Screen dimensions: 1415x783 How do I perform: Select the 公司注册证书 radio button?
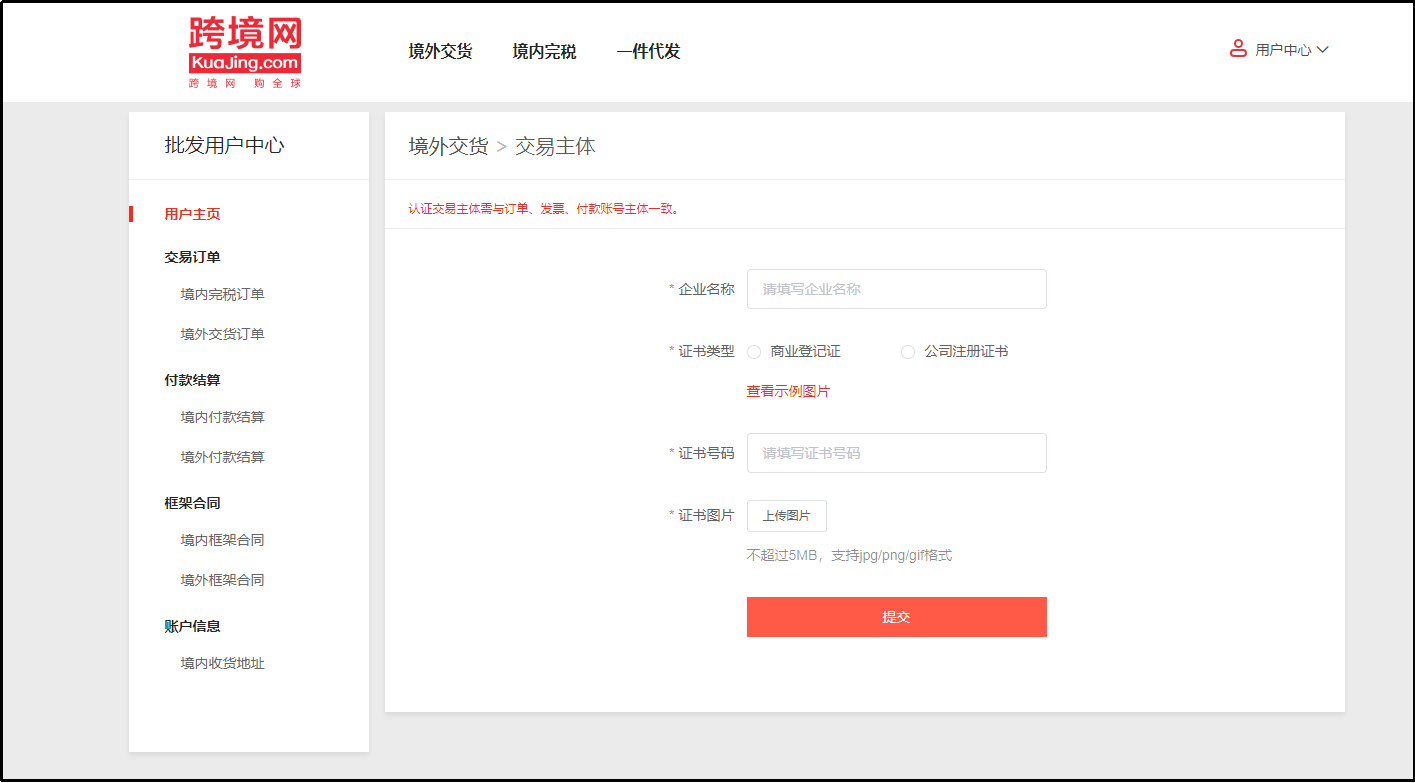pos(908,352)
